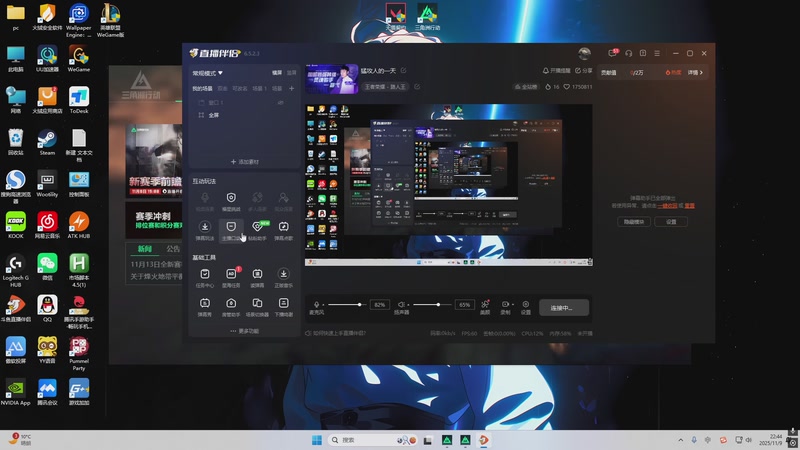
Task: Toggle visibility eye for 窗口 1 source
Action: pos(281,103)
